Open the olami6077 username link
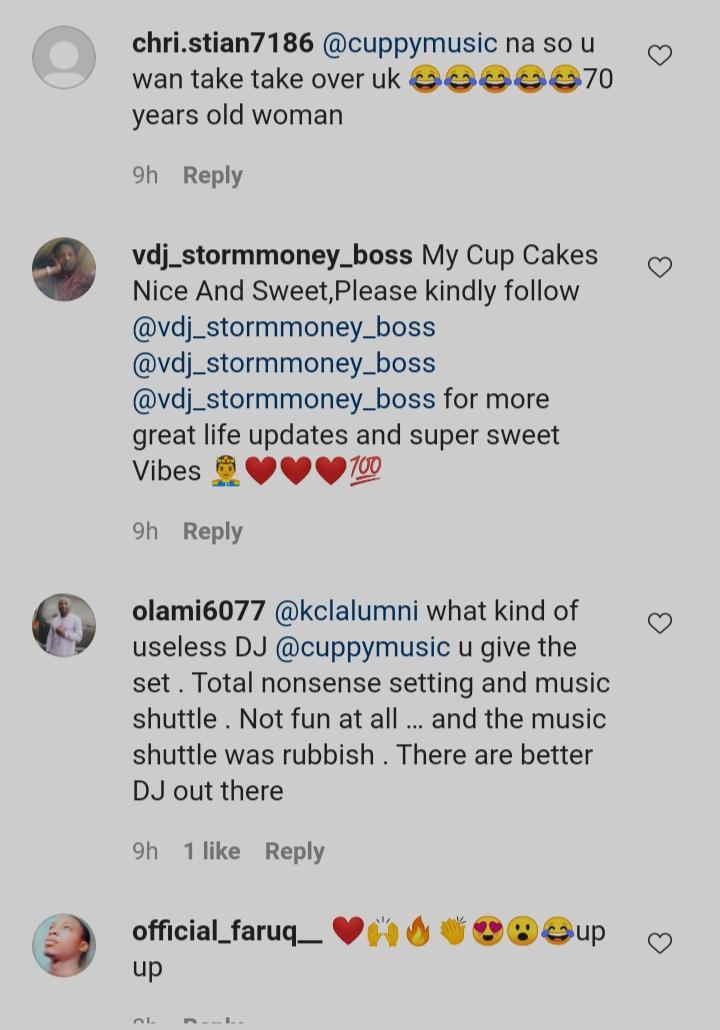The width and height of the screenshot is (720, 1030). click(x=199, y=611)
